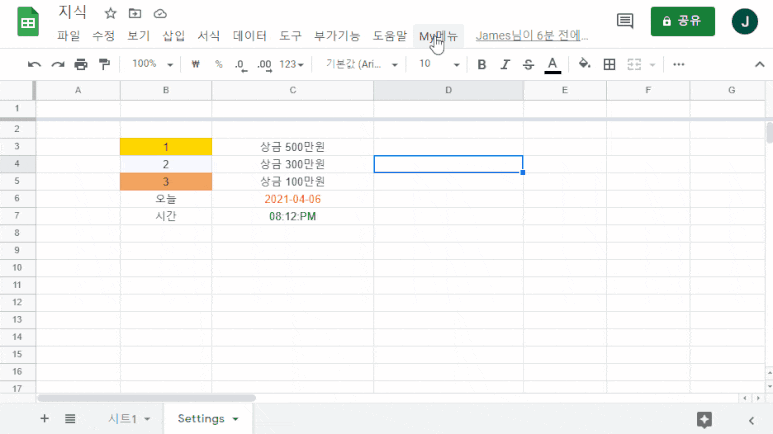Show more toolbar options
This screenshot has height=434, width=773.
tap(678, 65)
